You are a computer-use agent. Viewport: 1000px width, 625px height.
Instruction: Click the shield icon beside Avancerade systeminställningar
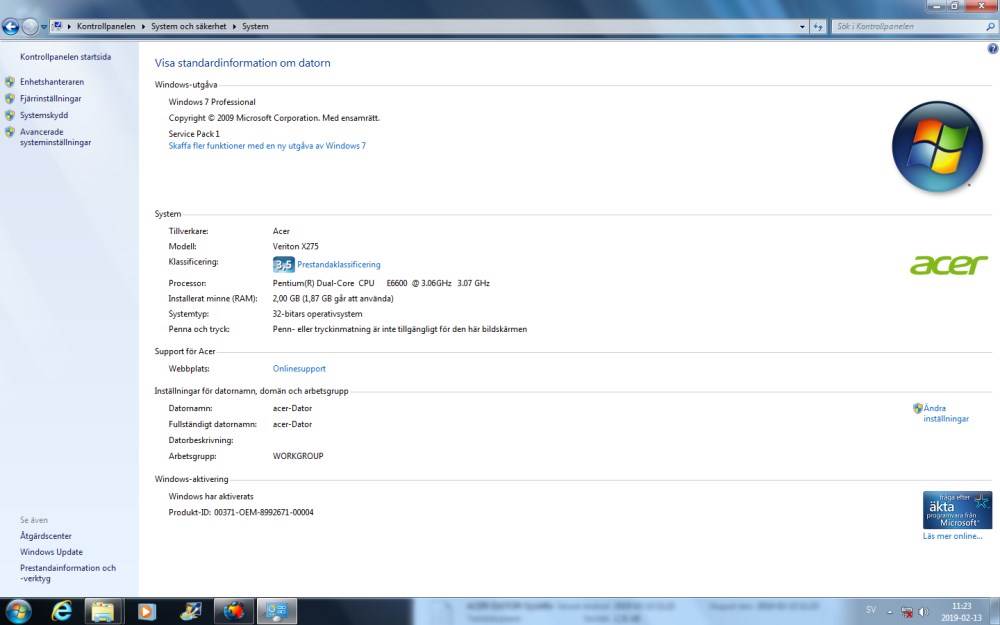coord(10,132)
